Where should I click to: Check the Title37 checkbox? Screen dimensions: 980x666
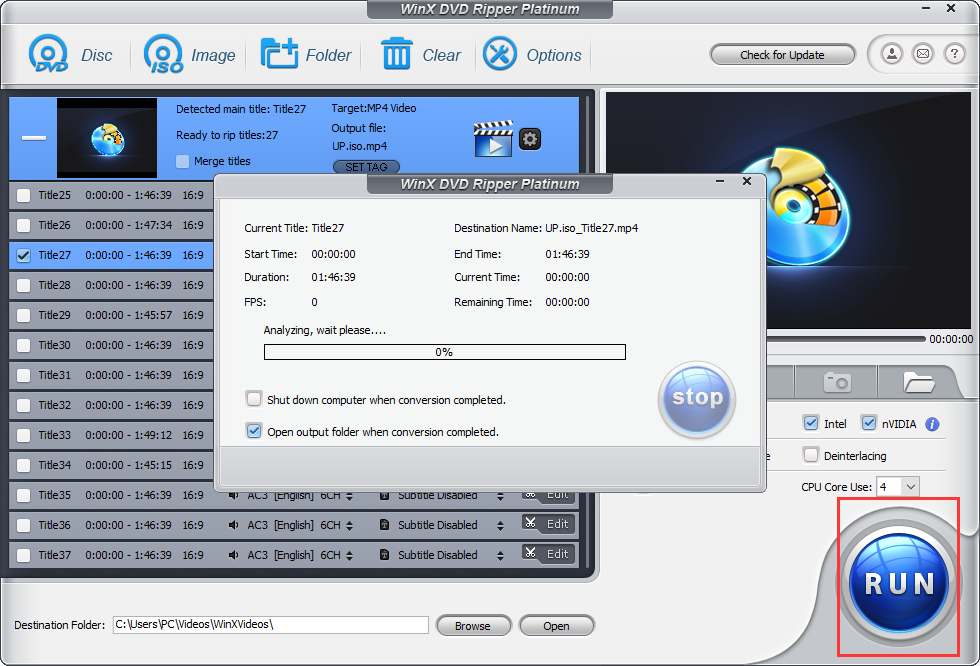pos(24,555)
